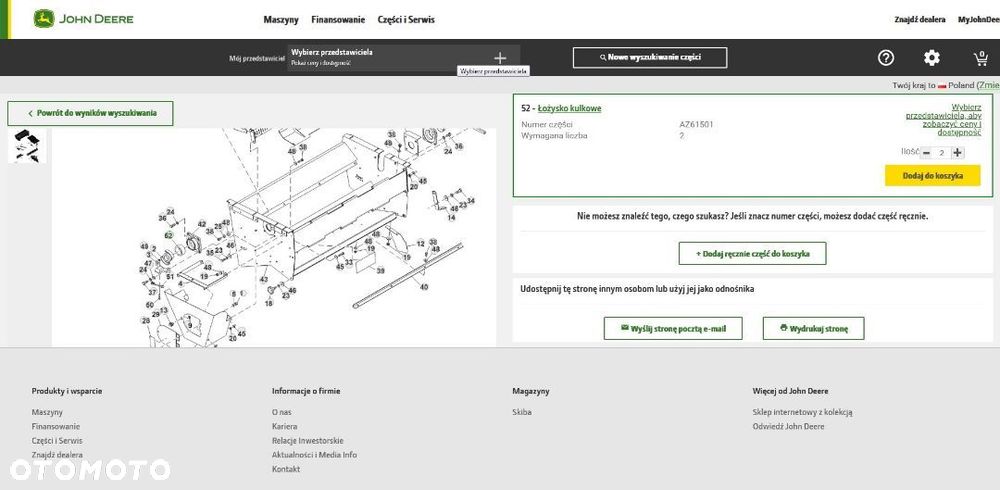The height and width of the screenshot is (490, 1000).
Task: Click Dodaj ręcznie część do koszyka
Action: click(x=753, y=253)
